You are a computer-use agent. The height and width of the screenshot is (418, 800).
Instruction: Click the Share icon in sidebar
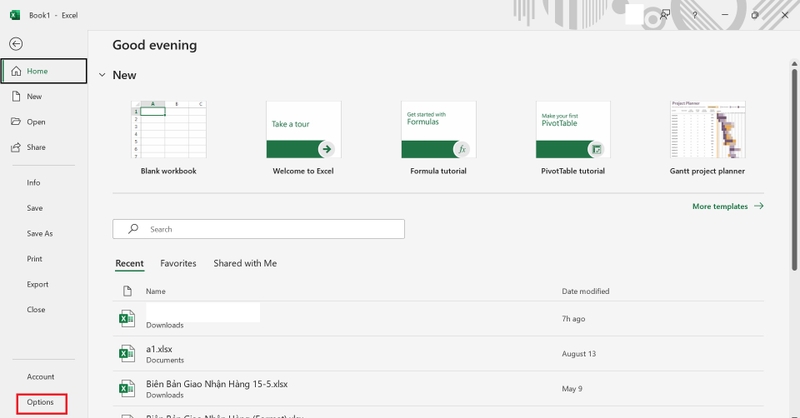pos(16,147)
